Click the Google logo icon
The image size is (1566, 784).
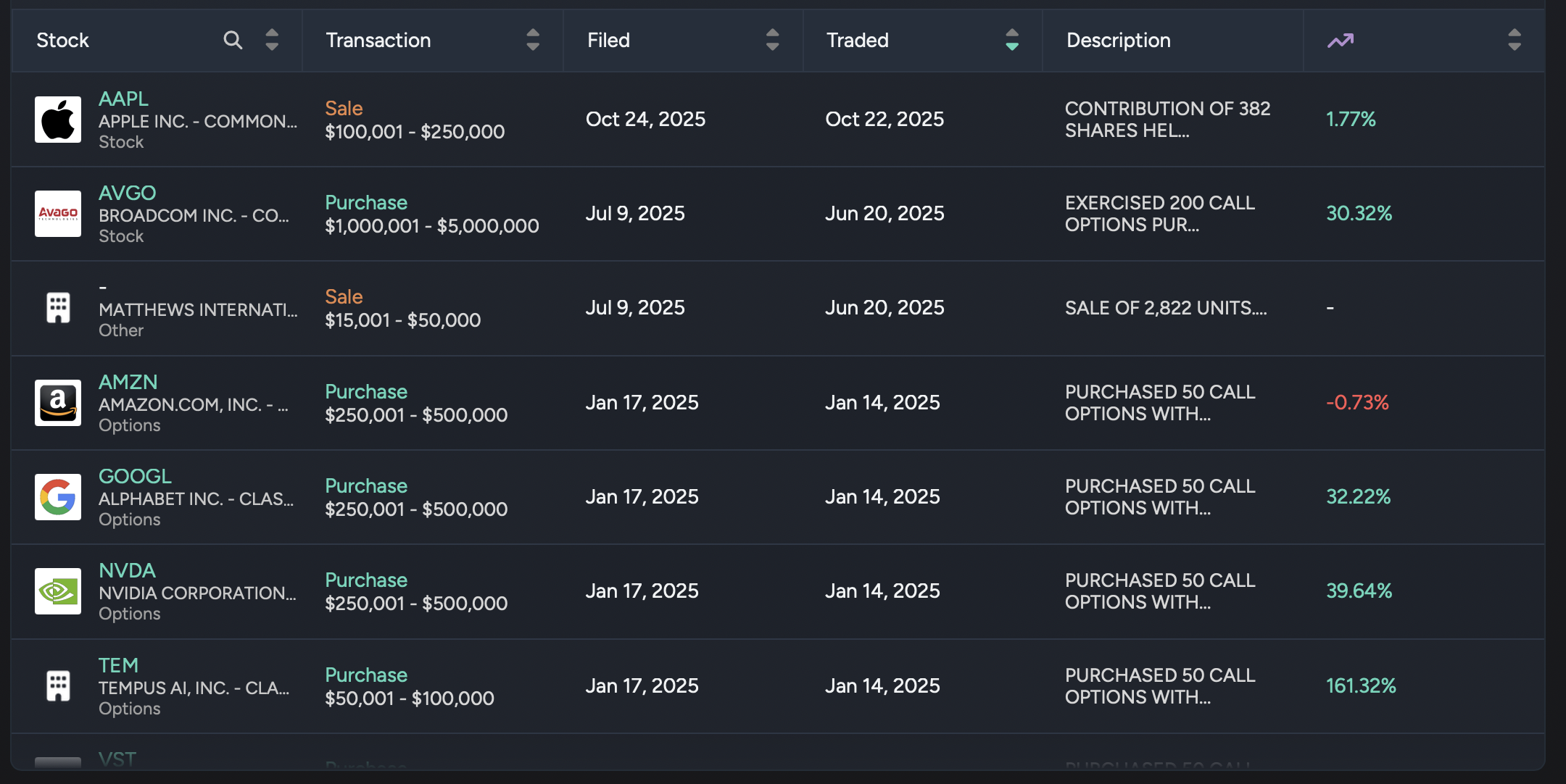58,497
